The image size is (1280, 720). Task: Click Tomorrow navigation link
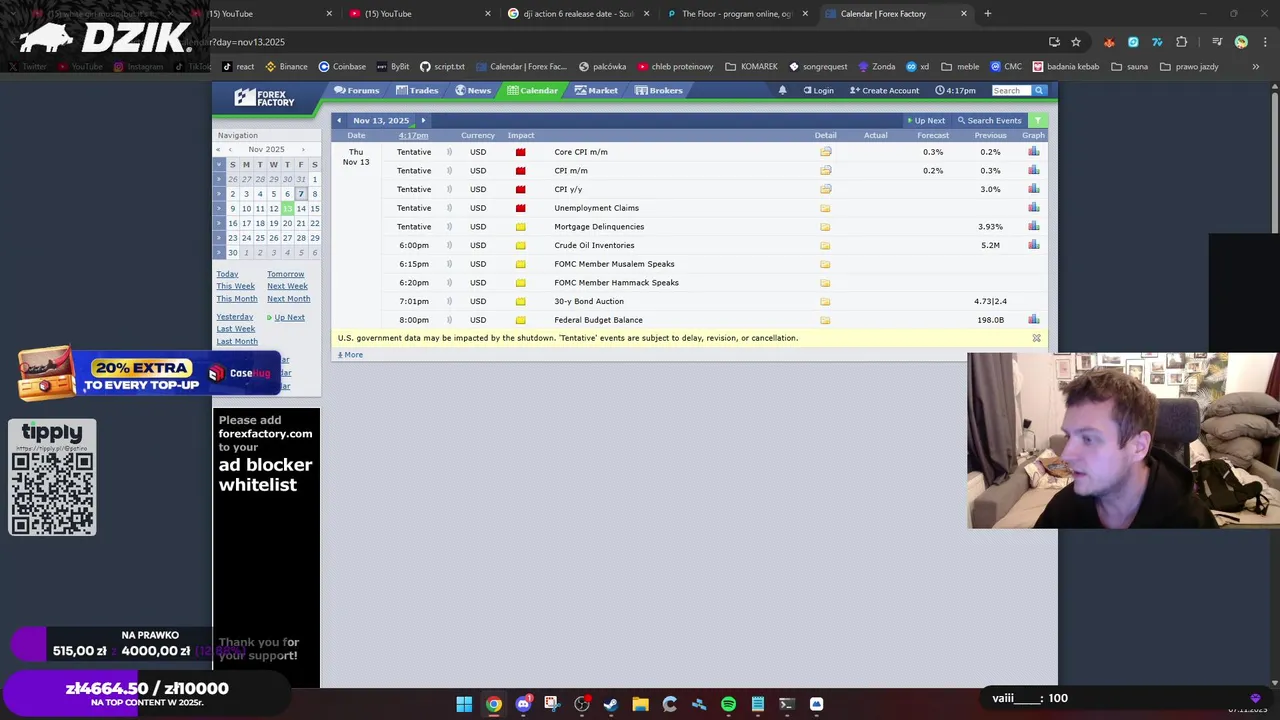285,274
